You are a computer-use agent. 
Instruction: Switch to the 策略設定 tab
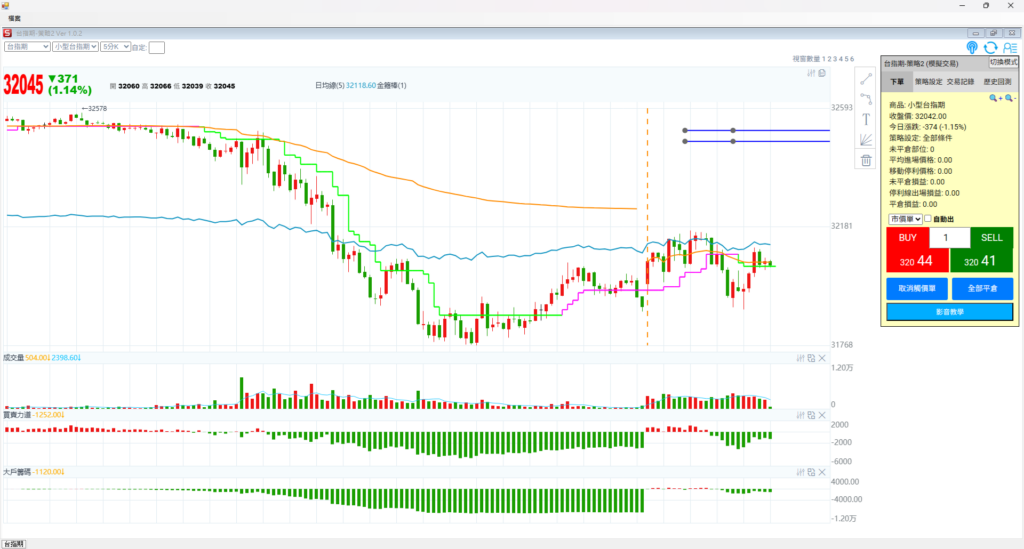click(928, 82)
